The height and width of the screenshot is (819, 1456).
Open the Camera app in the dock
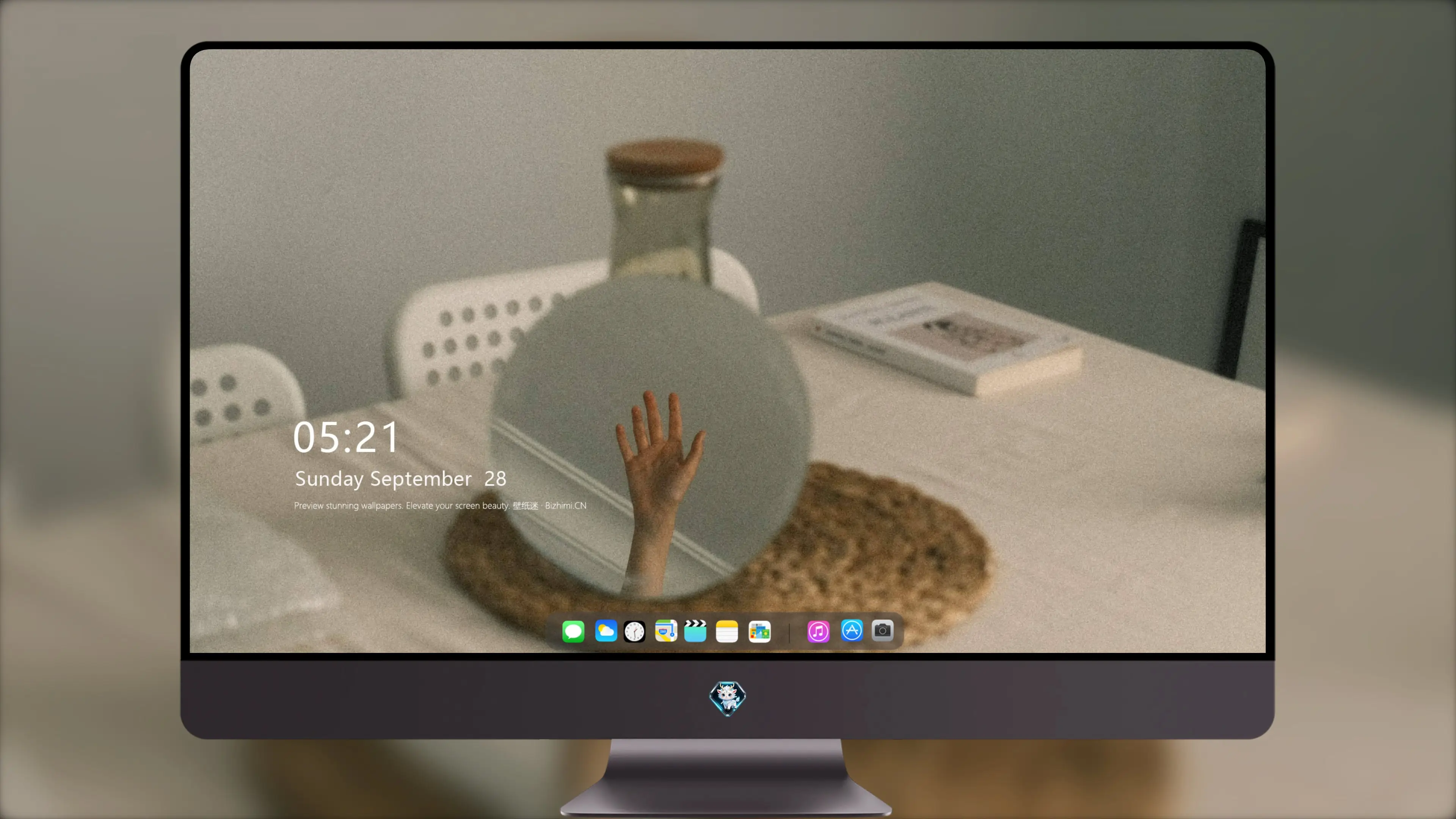(x=882, y=630)
